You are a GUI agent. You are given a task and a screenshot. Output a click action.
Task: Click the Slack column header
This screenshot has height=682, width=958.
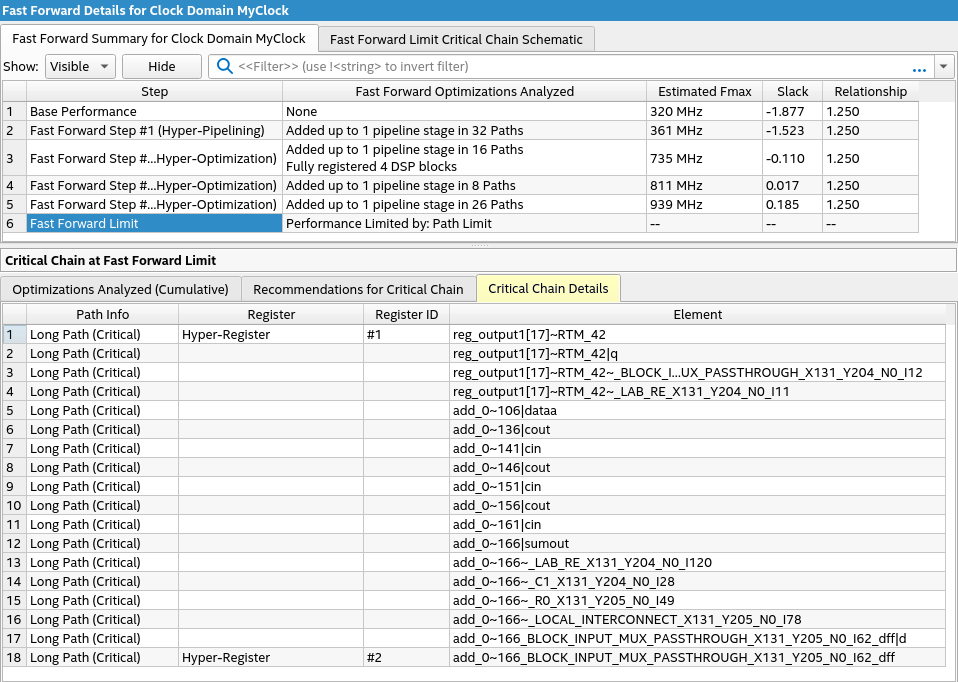click(792, 91)
